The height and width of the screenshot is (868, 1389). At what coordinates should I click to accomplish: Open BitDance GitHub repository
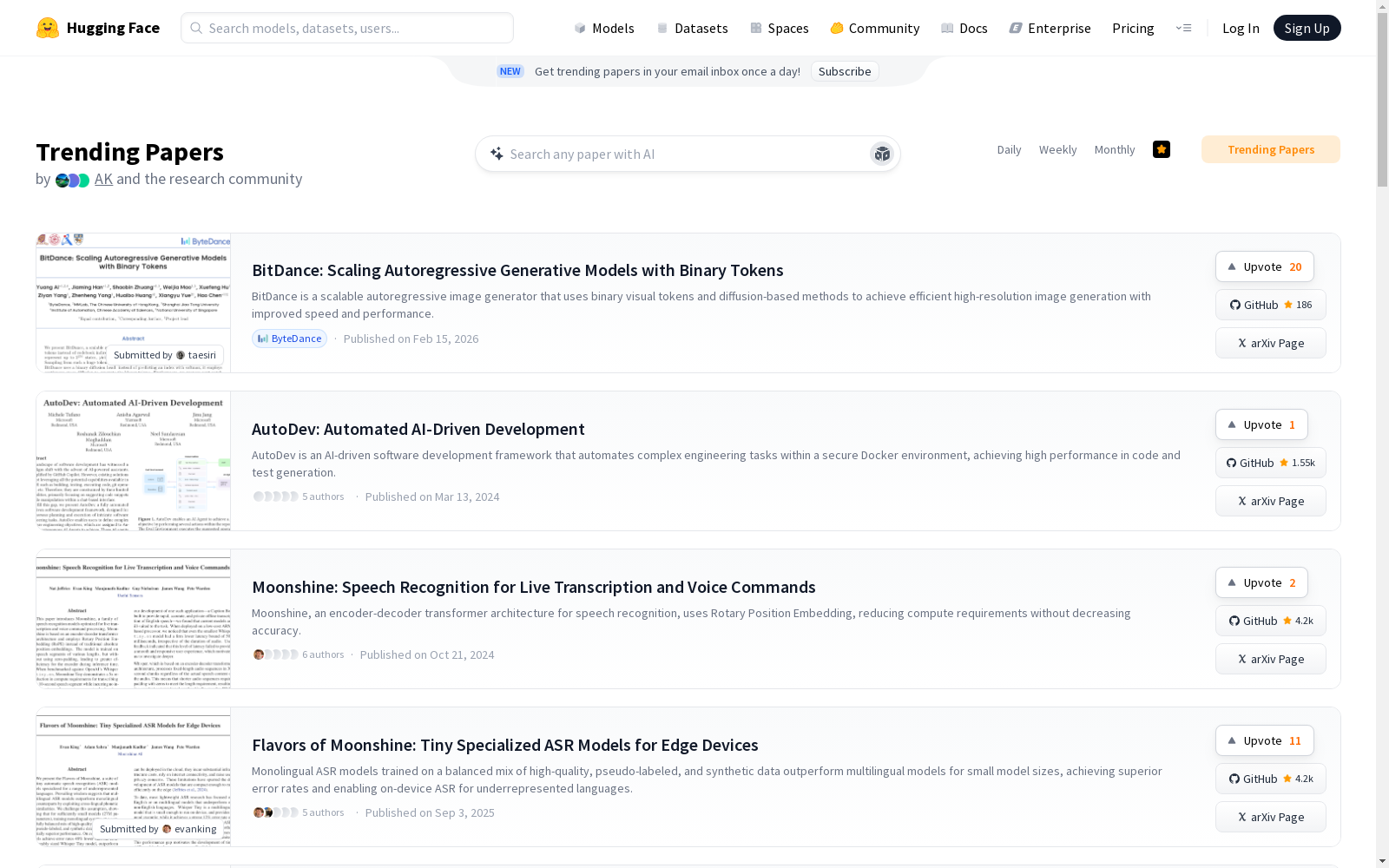(x=1271, y=305)
